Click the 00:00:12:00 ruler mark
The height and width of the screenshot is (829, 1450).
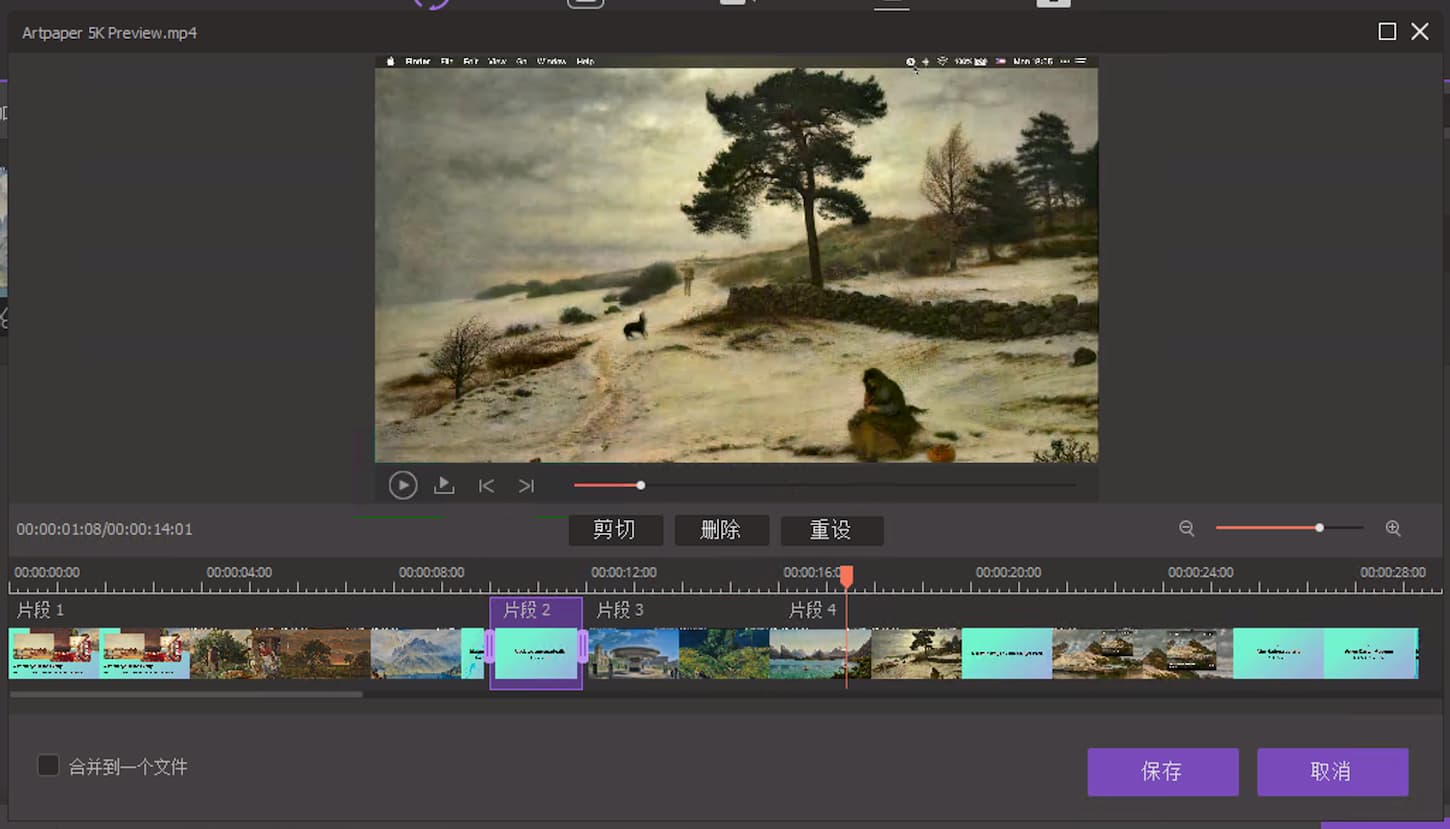(624, 572)
